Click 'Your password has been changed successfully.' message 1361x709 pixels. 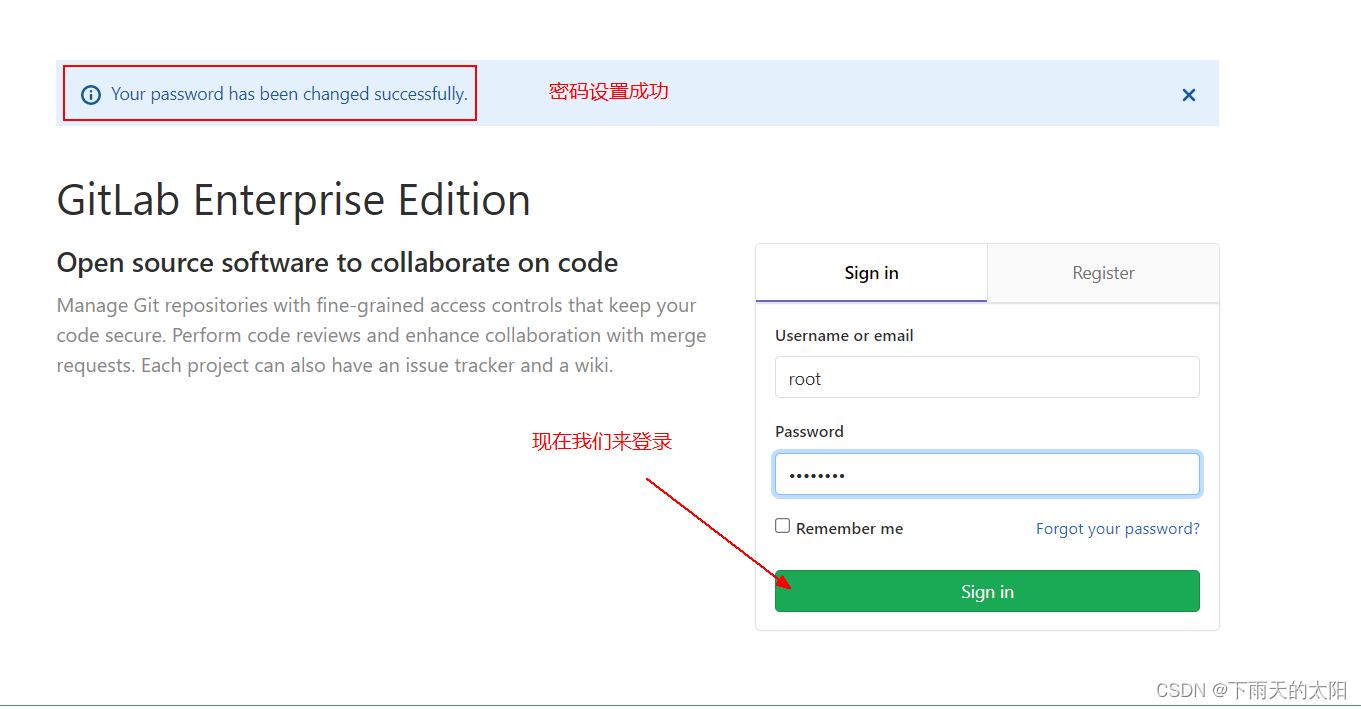click(x=289, y=94)
